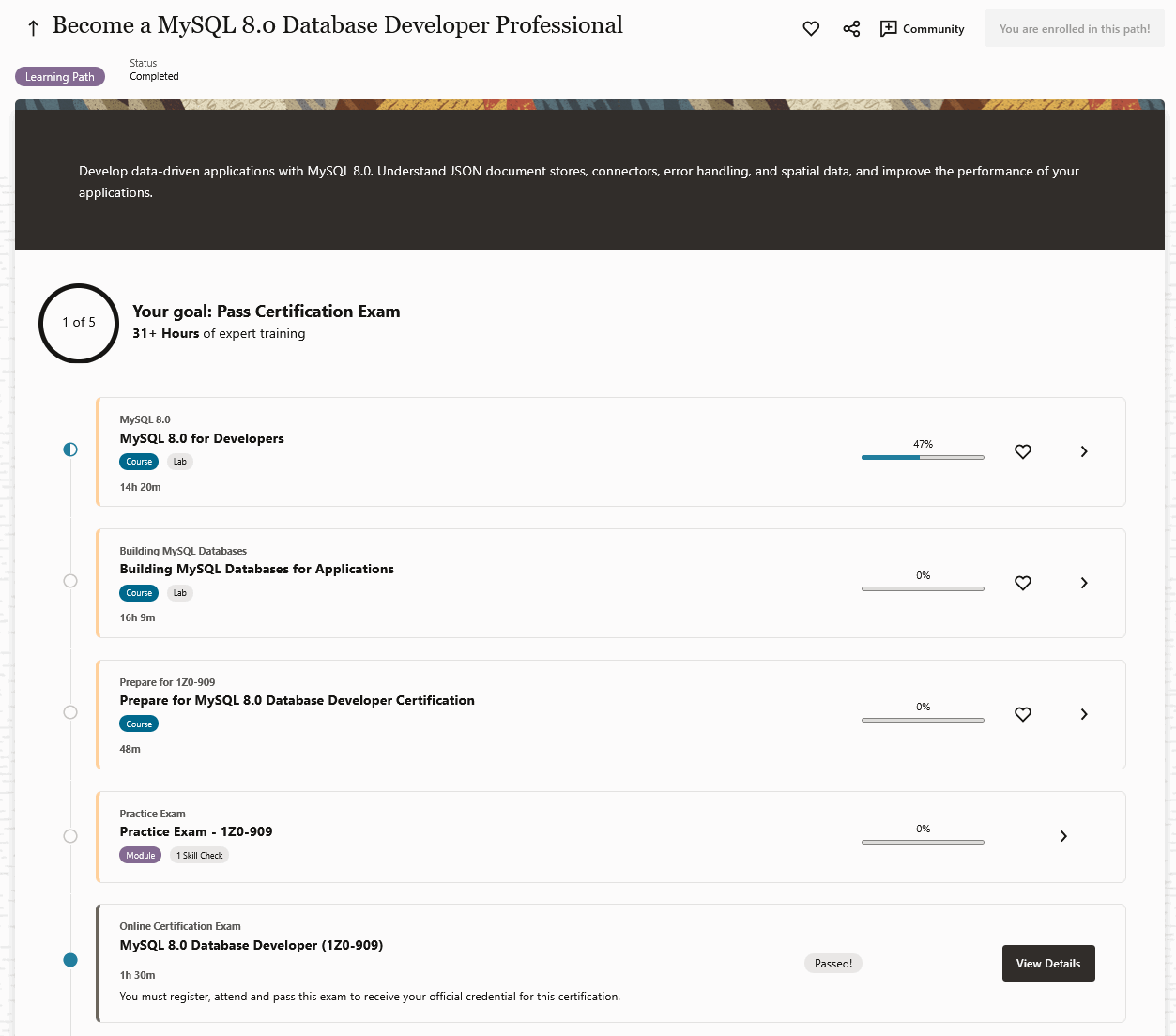Open the Prepare for MySQL 8.0 Database Developer Certification title
Screen dimensions: 1176x1036
(297, 700)
